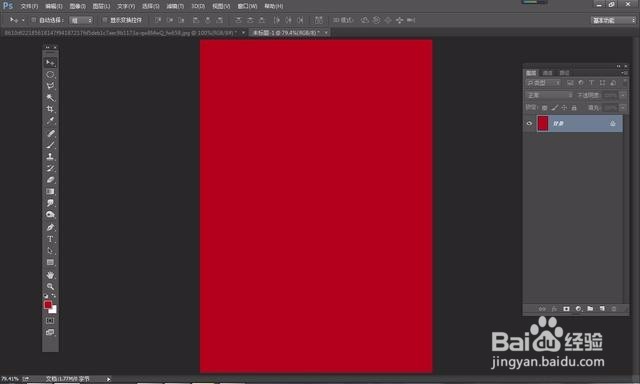Select the History Brush tool
Screen dimensions: 640x384
coord(50,168)
